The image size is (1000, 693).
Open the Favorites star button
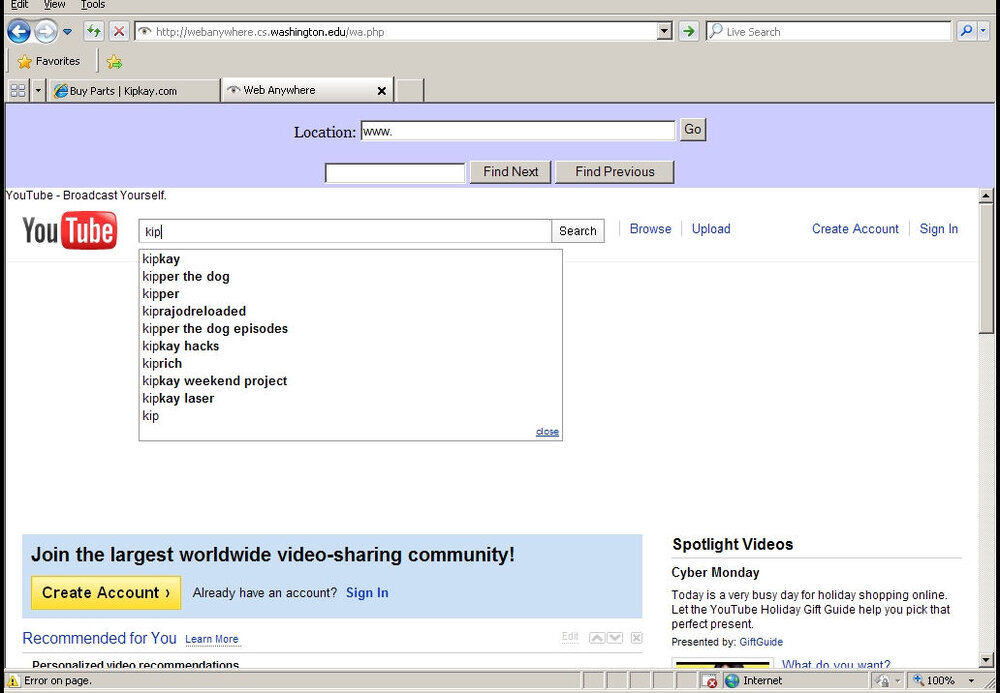click(50, 61)
